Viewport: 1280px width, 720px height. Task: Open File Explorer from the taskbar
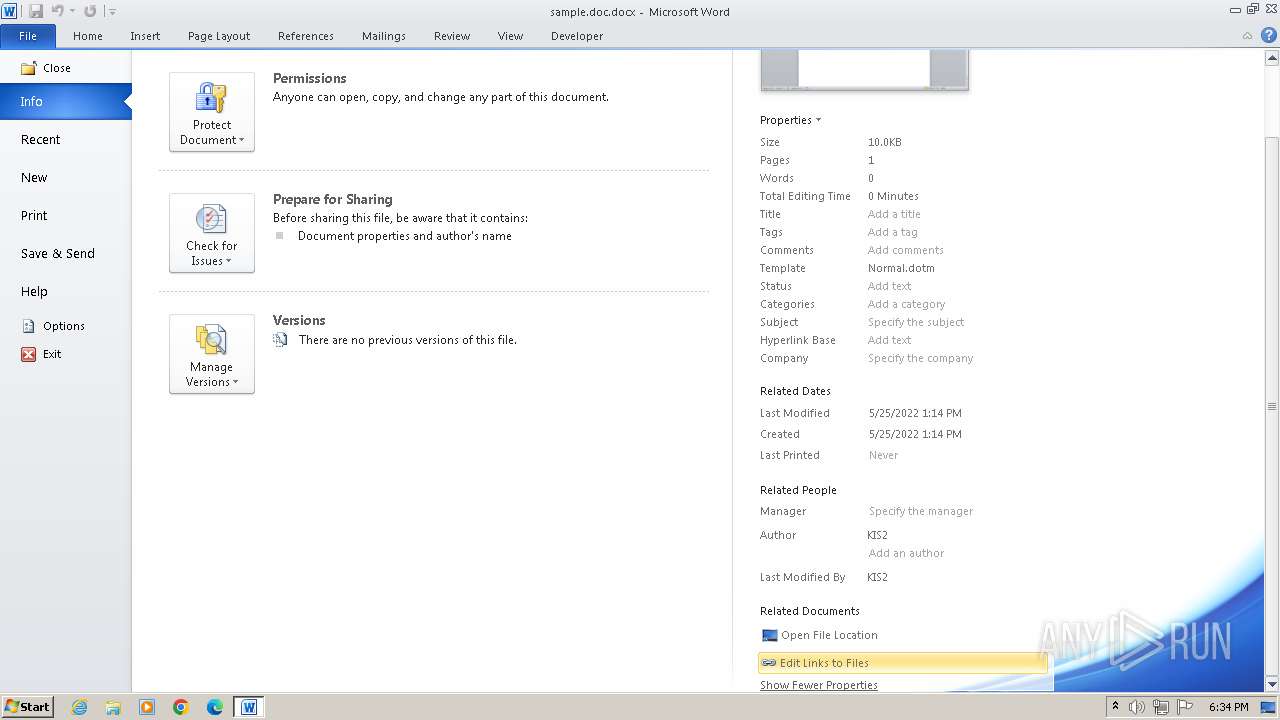[113, 707]
